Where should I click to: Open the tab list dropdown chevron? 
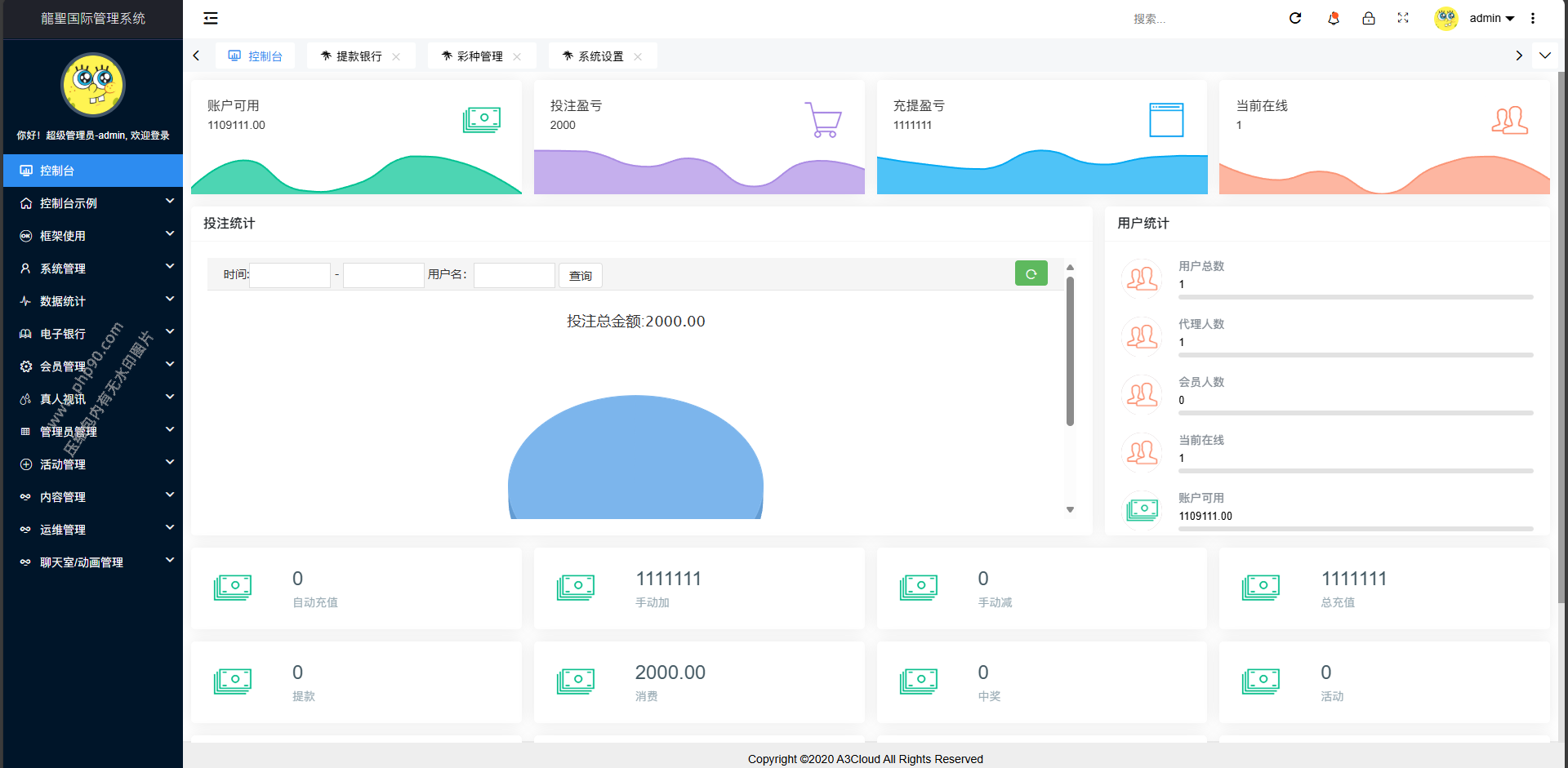pyautogui.click(x=1545, y=55)
